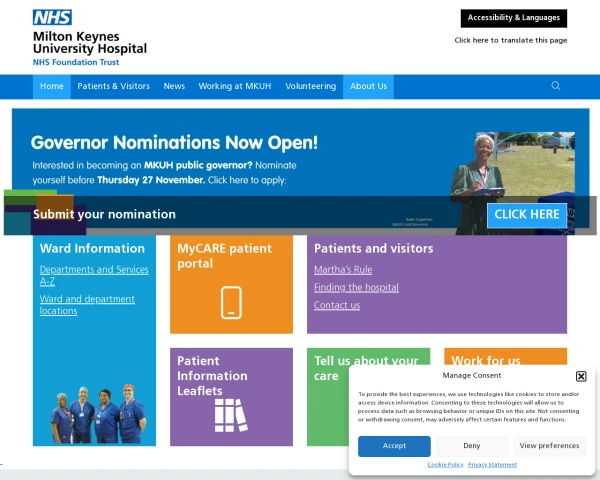Screen dimensions: 600x480
Task: Open the Privacy Statement link
Action: point(492,464)
